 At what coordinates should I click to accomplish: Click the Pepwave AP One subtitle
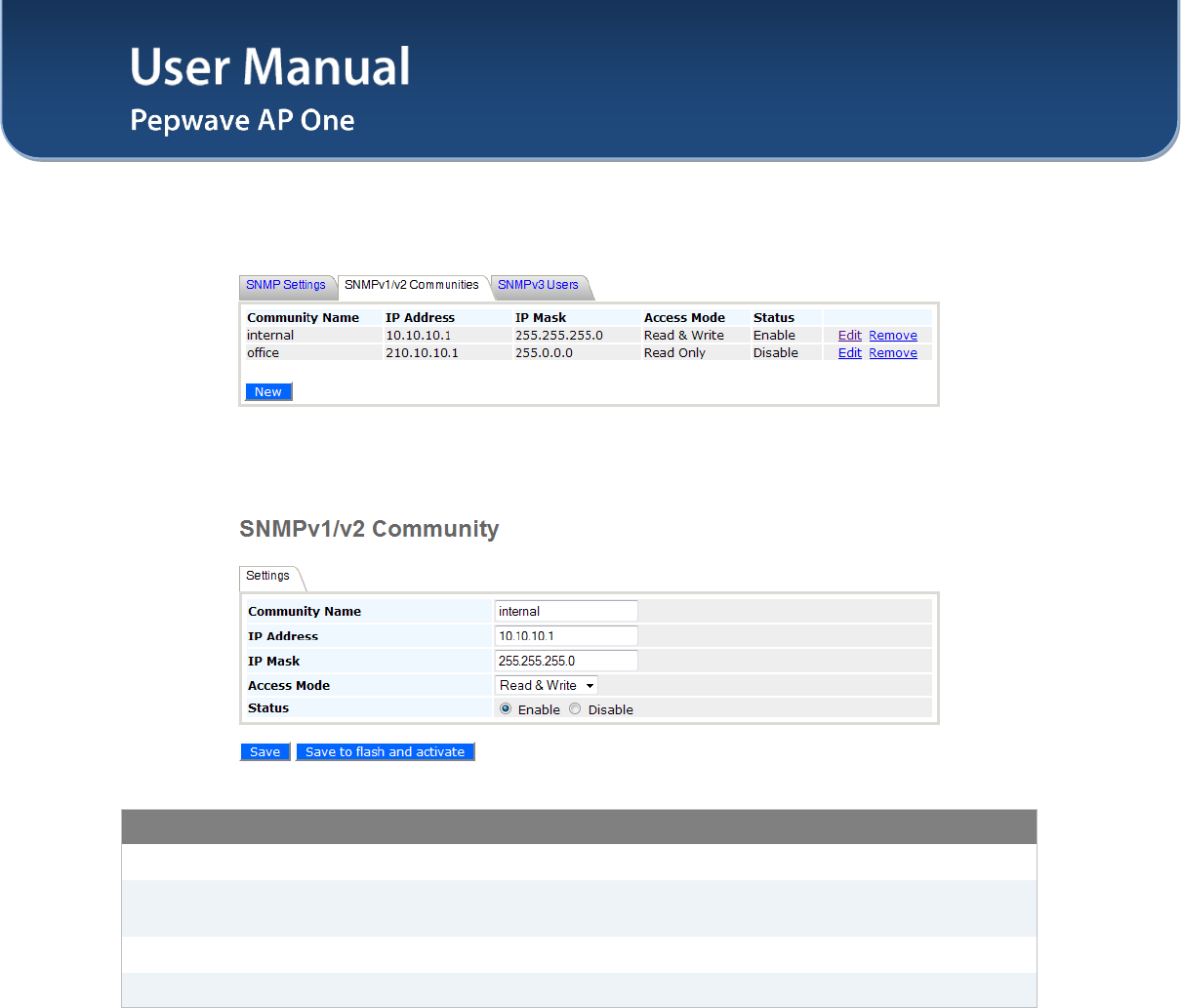click(x=242, y=120)
